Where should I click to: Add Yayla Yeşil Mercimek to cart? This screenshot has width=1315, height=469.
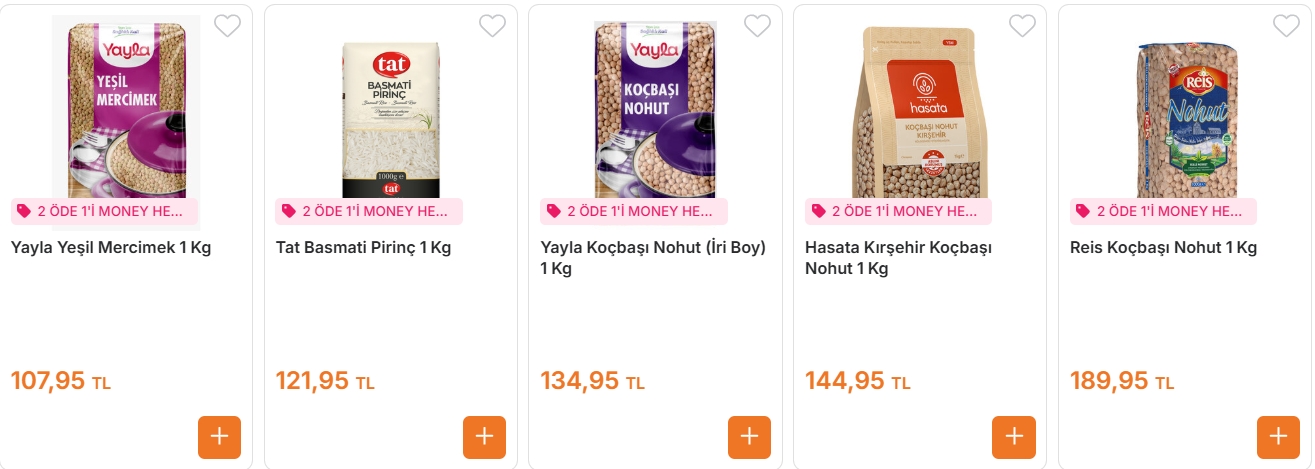[220, 437]
